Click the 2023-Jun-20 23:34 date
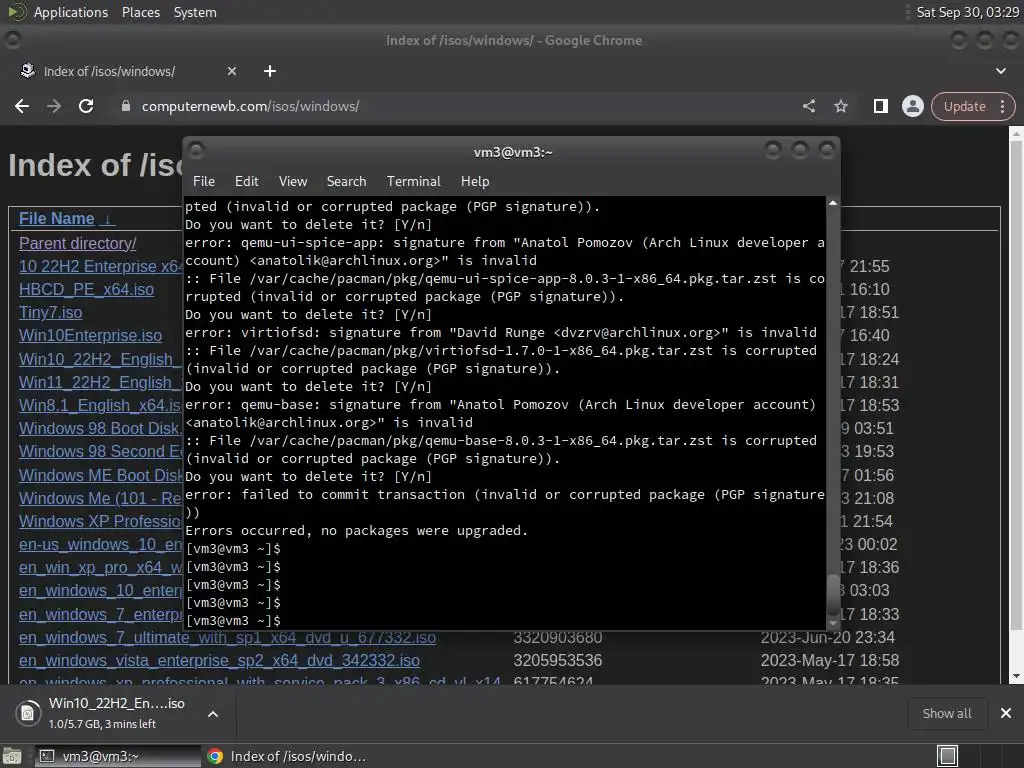This screenshot has width=1024, height=768. coord(827,637)
